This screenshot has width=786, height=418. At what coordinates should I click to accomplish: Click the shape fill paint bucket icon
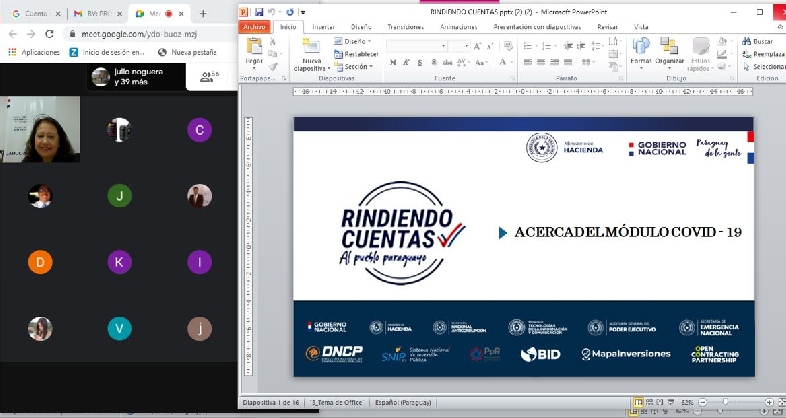[723, 42]
